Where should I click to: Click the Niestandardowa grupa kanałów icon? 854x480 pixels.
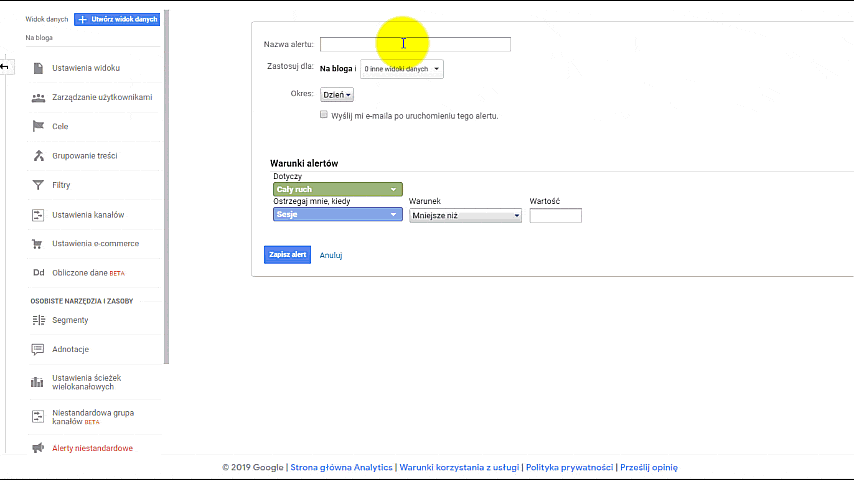(38, 417)
